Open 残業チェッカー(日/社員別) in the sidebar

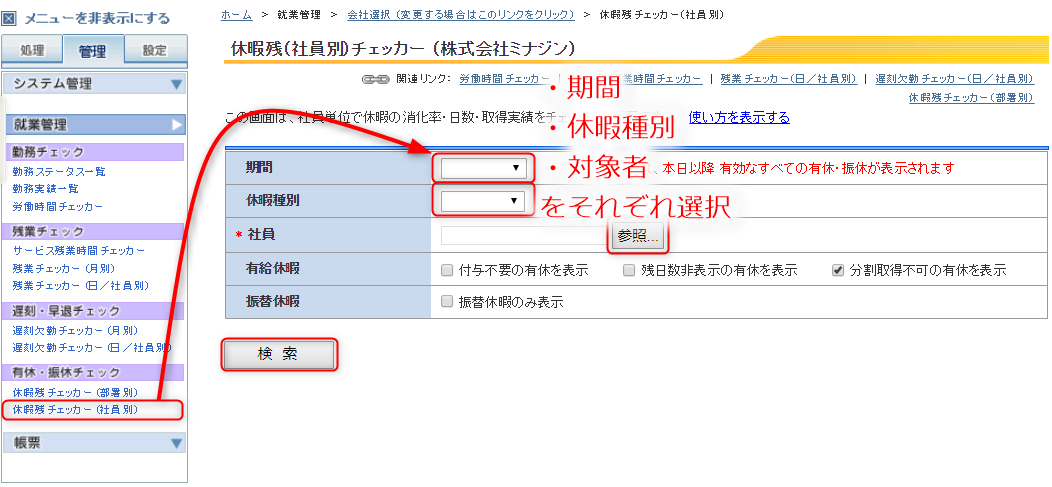point(81,286)
